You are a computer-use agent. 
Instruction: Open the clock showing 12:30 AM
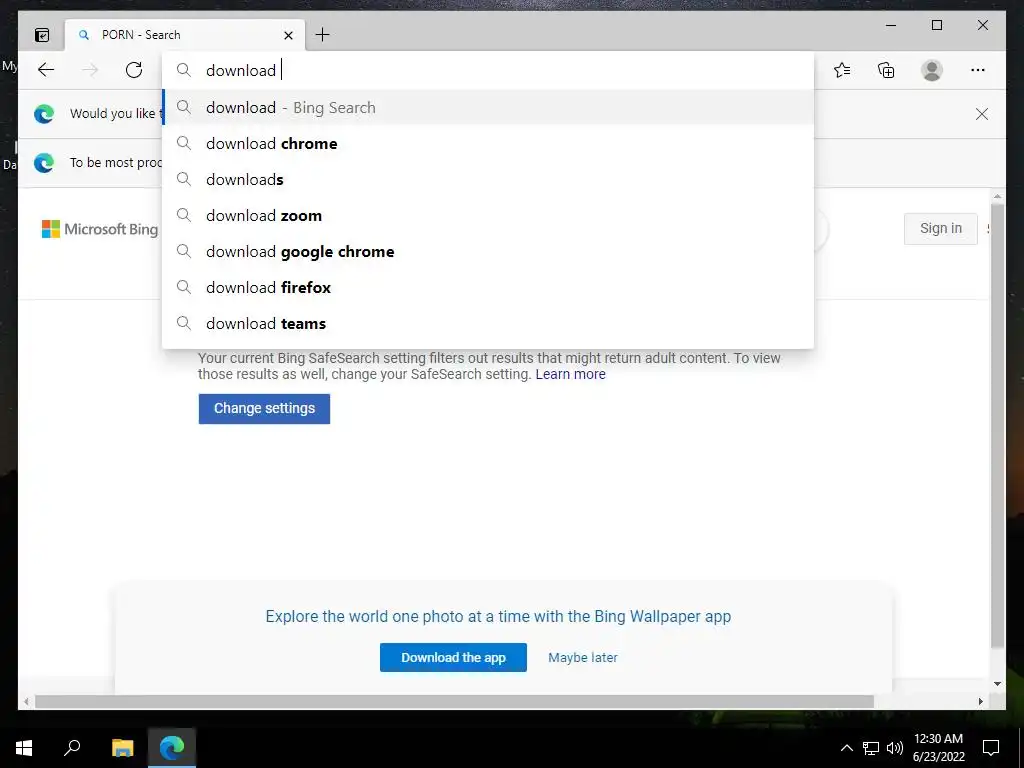[x=938, y=748]
